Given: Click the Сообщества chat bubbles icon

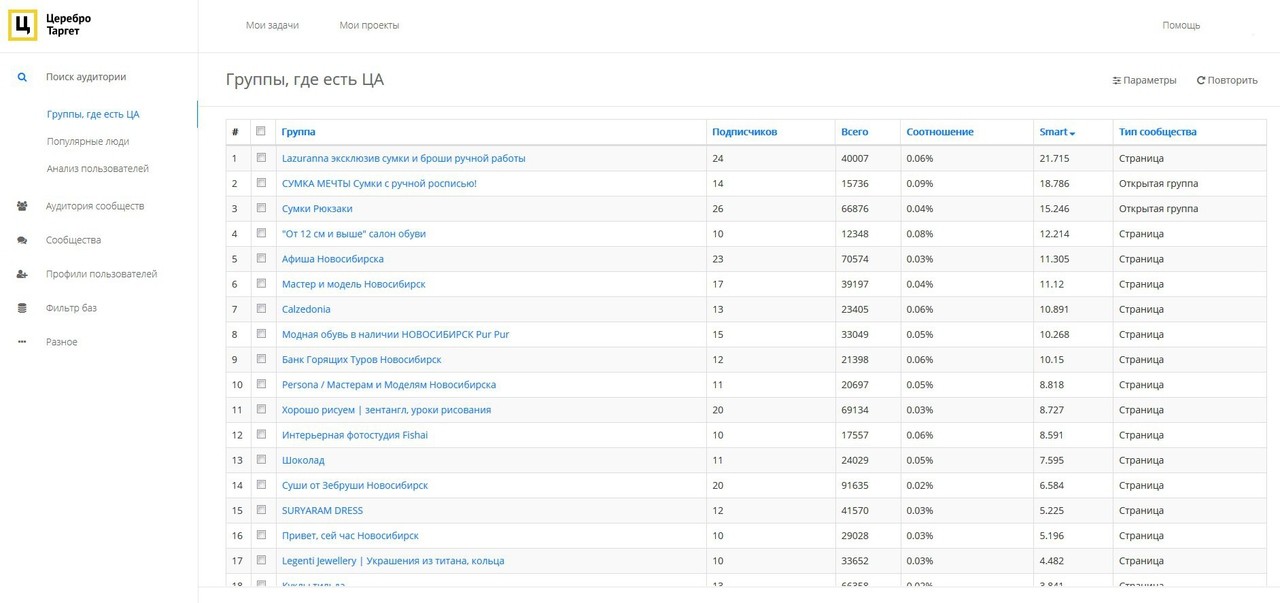Looking at the screenshot, I should tap(22, 240).
